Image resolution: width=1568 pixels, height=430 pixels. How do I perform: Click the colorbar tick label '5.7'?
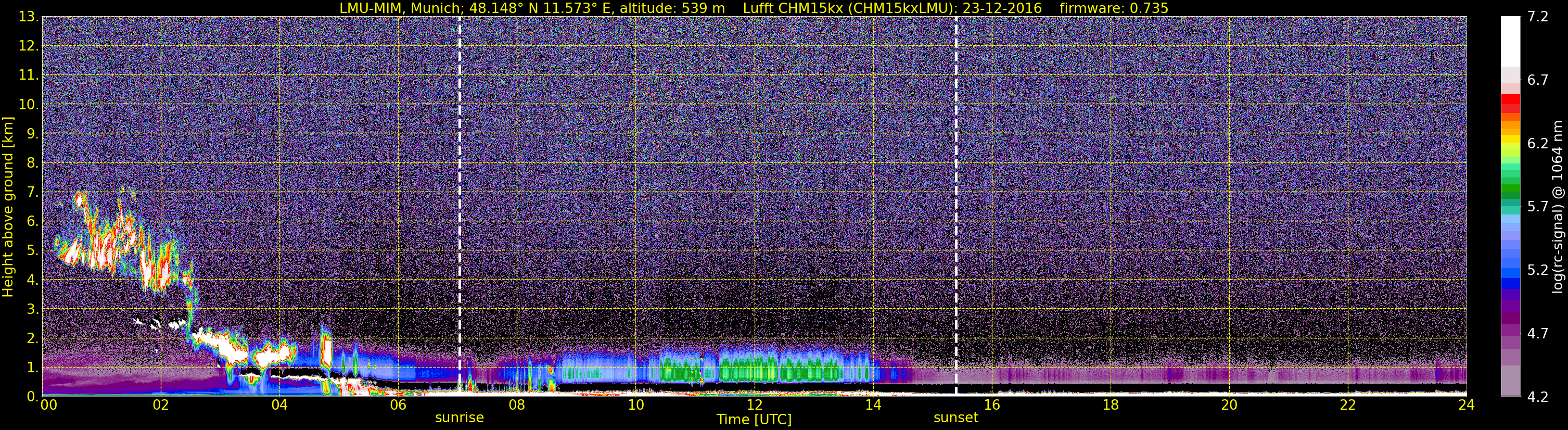coord(1538,207)
